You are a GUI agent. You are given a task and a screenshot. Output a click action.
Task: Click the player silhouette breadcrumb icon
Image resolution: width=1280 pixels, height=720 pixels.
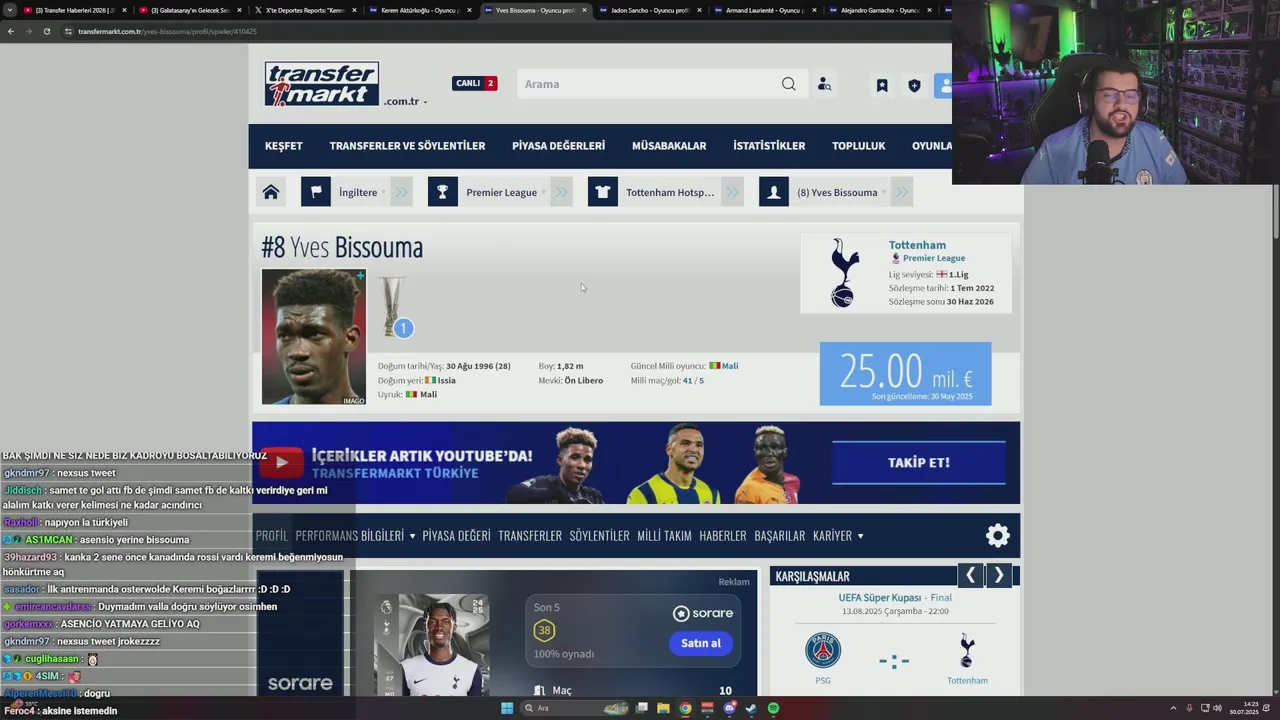point(774,192)
